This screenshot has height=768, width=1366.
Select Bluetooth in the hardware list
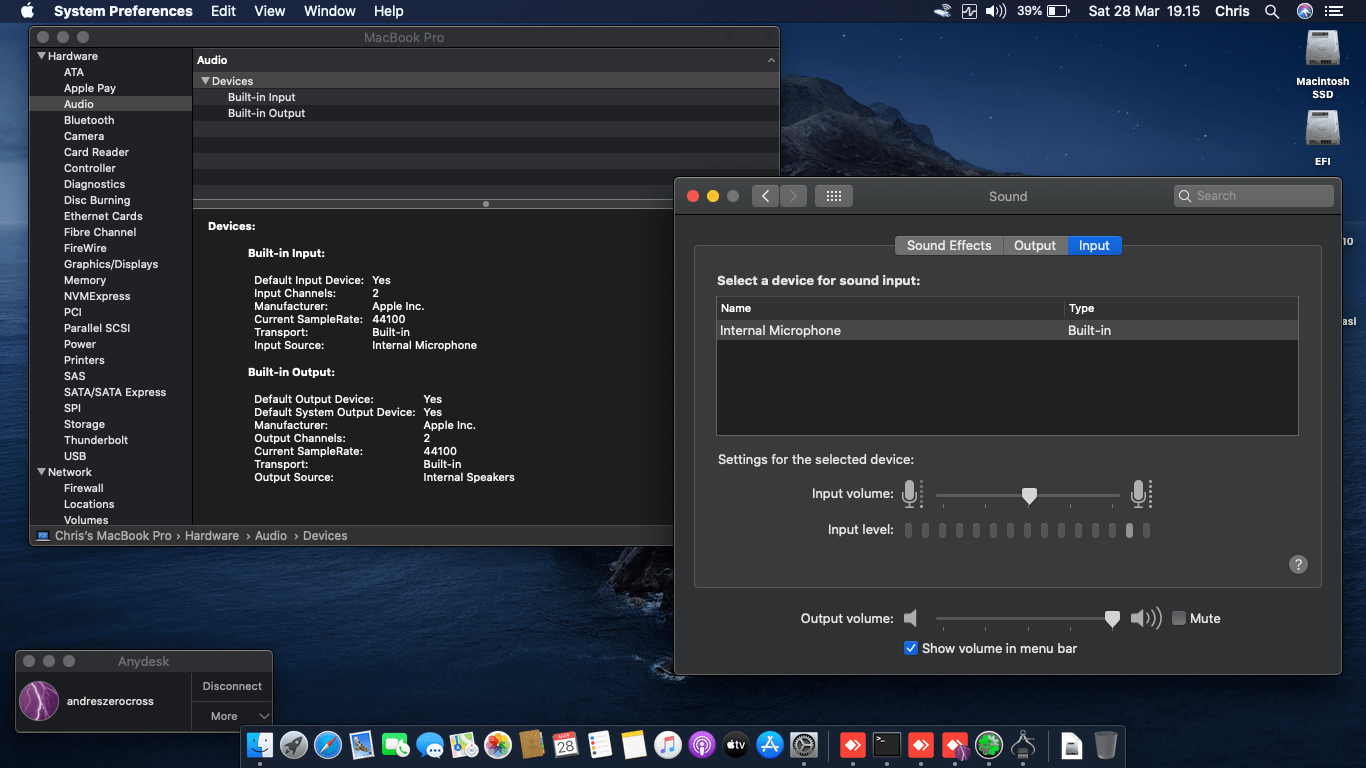click(x=89, y=120)
